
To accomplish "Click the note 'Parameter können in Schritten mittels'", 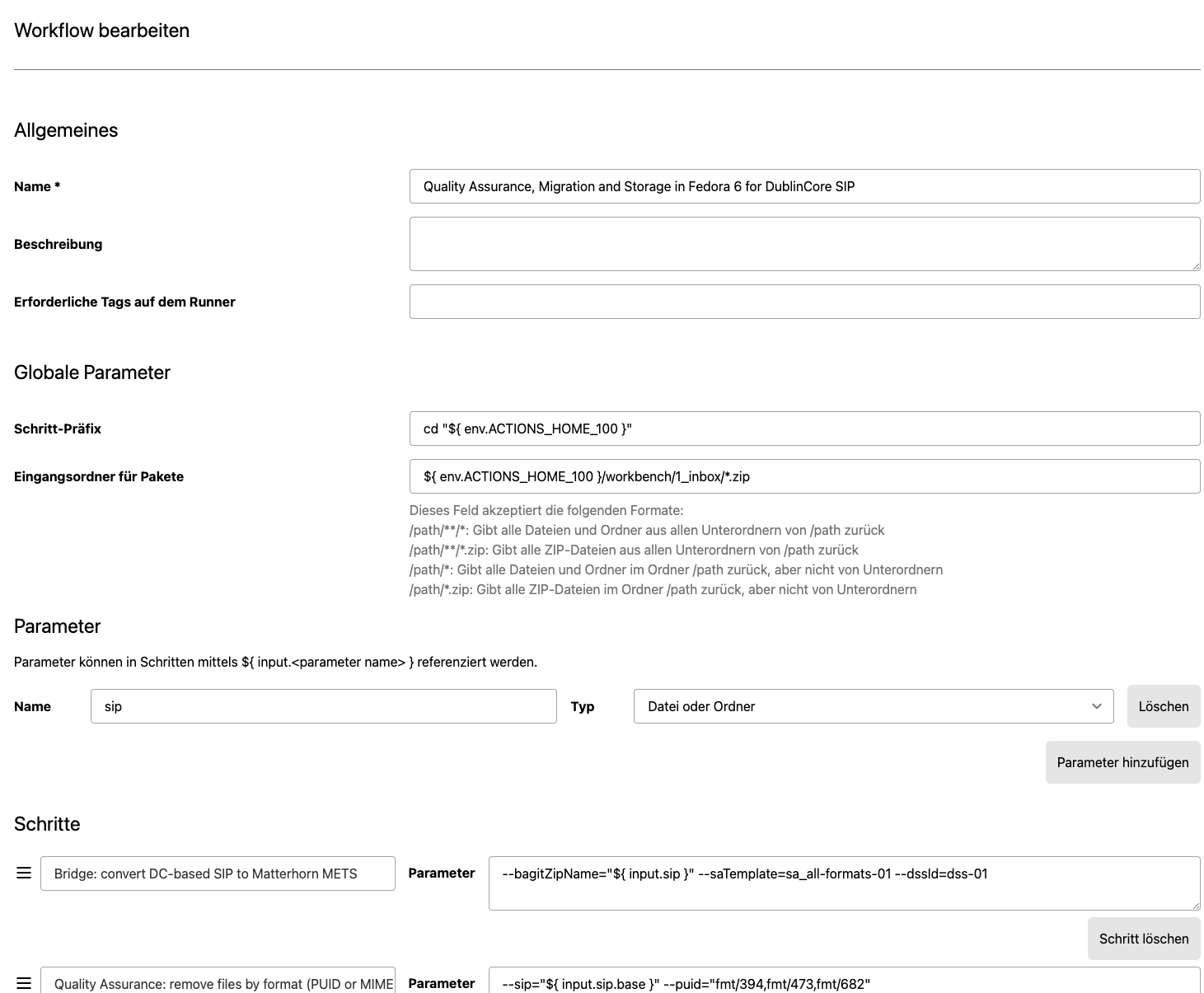I will (275, 662).
